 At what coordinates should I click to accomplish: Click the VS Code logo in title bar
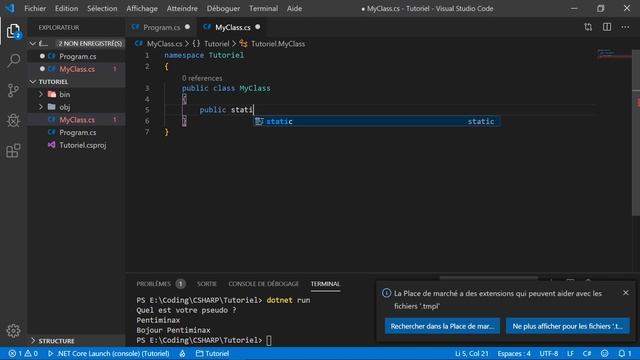click(x=10, y=8)
